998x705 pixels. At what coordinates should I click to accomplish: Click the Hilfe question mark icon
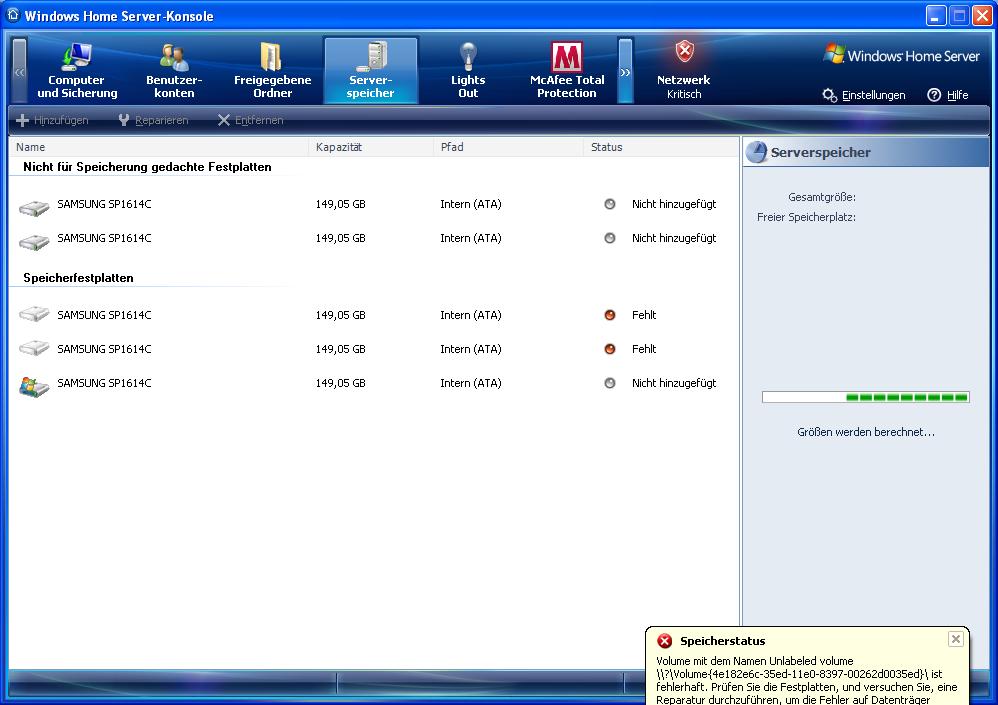click(x=934, y=95)
